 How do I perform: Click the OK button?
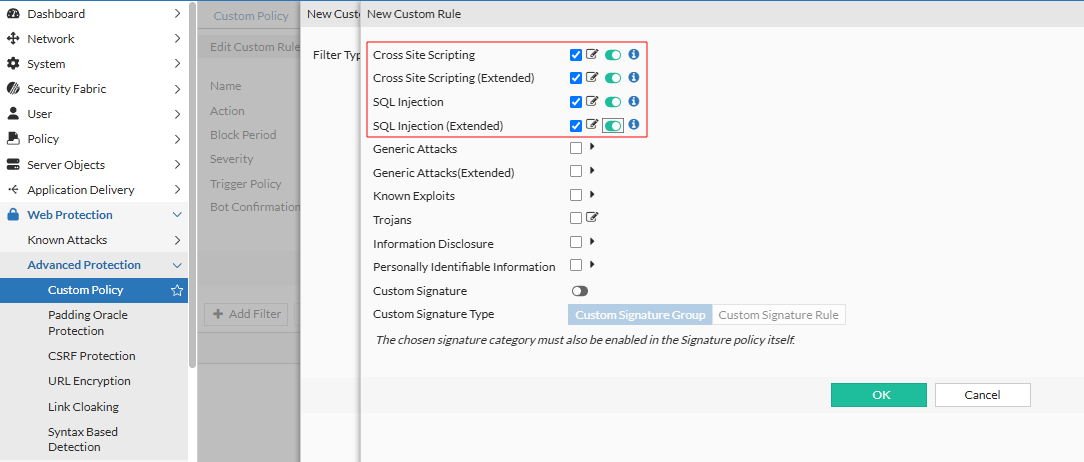[880, 395]
